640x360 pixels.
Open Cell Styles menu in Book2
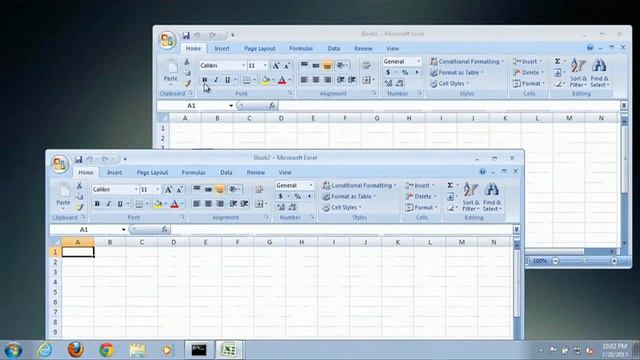pyautogui.click(x=342, y=207)
